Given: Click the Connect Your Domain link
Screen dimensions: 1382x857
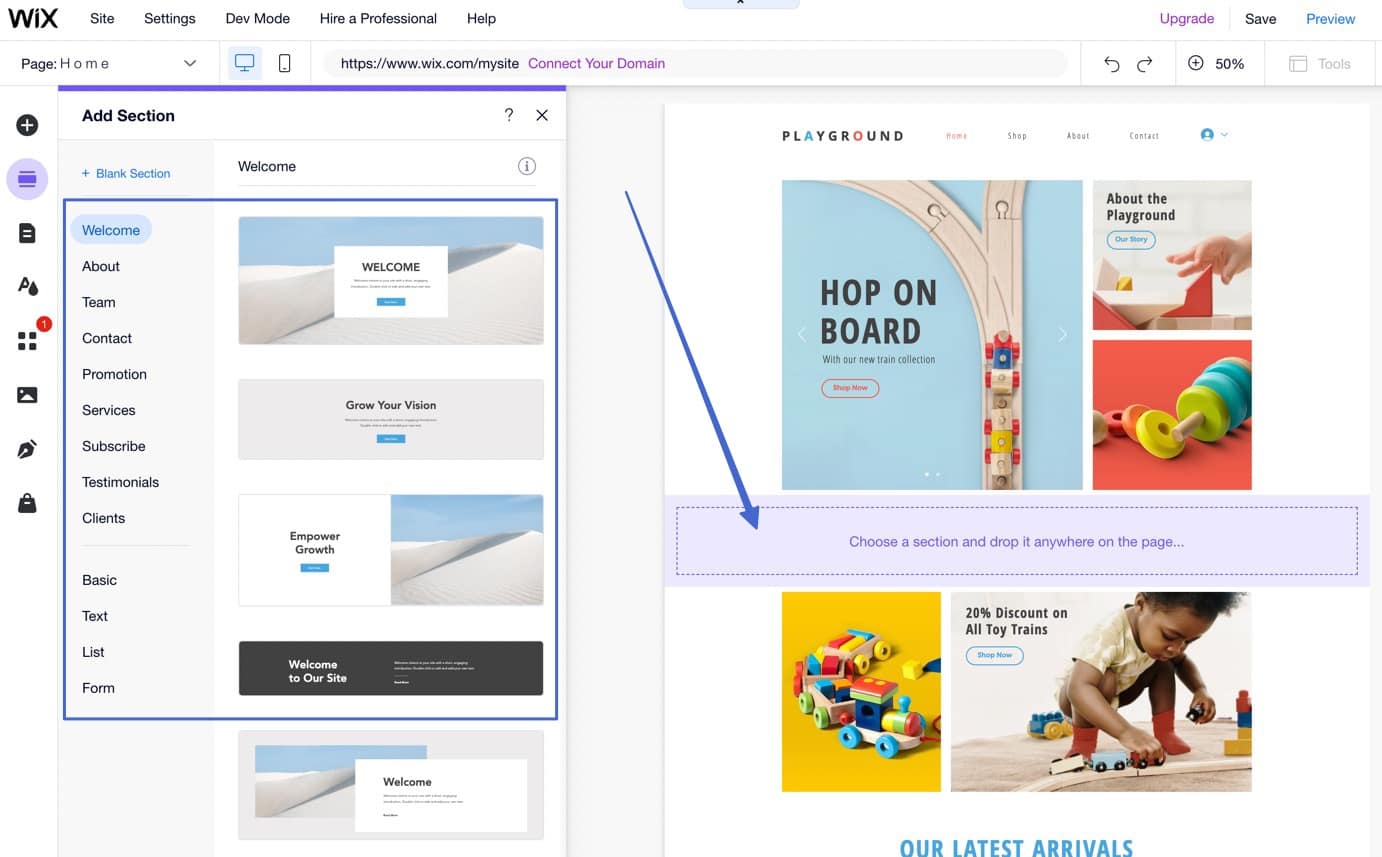Looking at the screenshot, I should coord(596,63).
